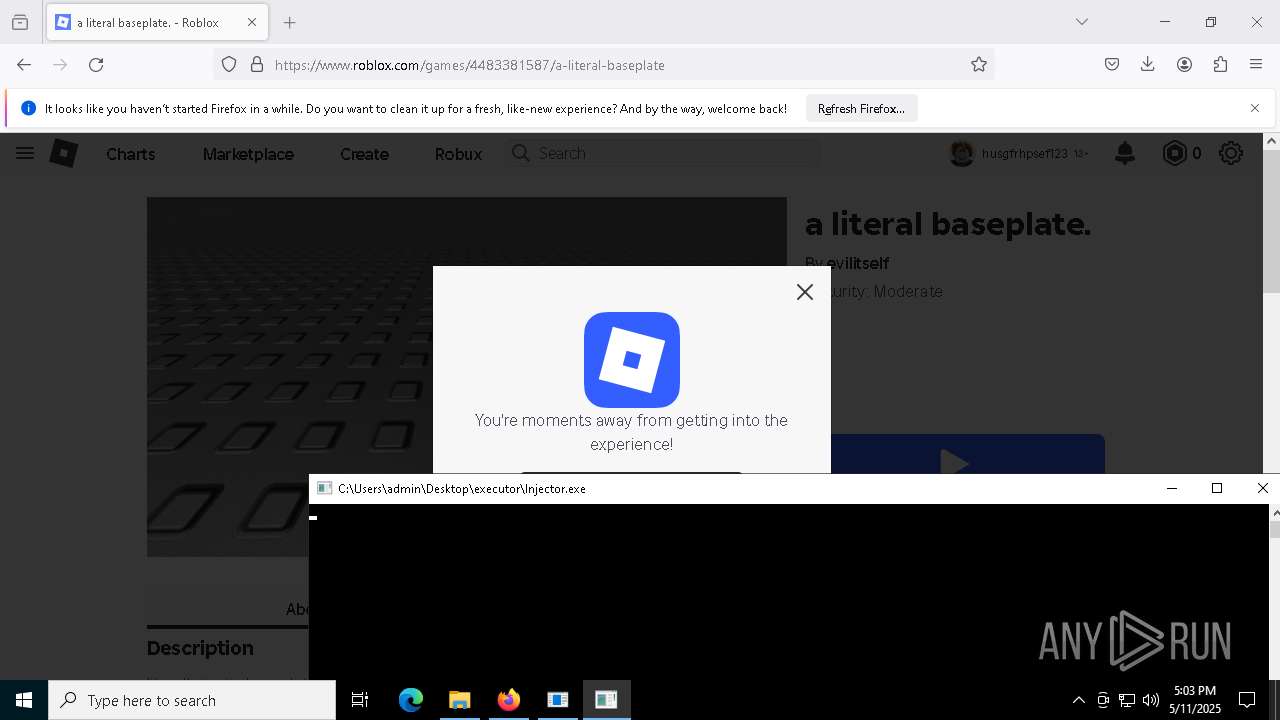Open Firefox application hamburger menu

tap(1256, 65)
